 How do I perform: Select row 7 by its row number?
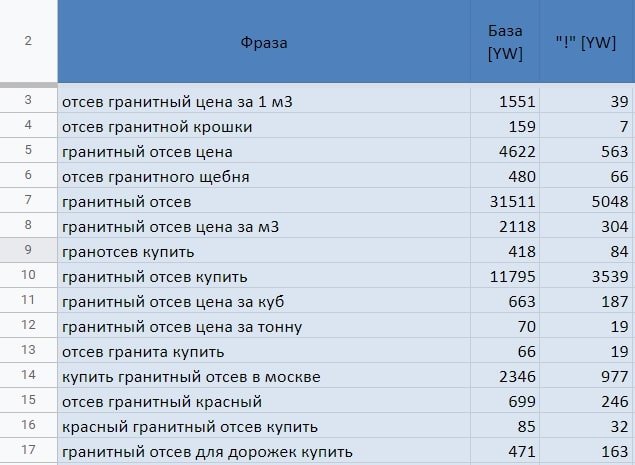pyautogui.click(x=28, y=201)
